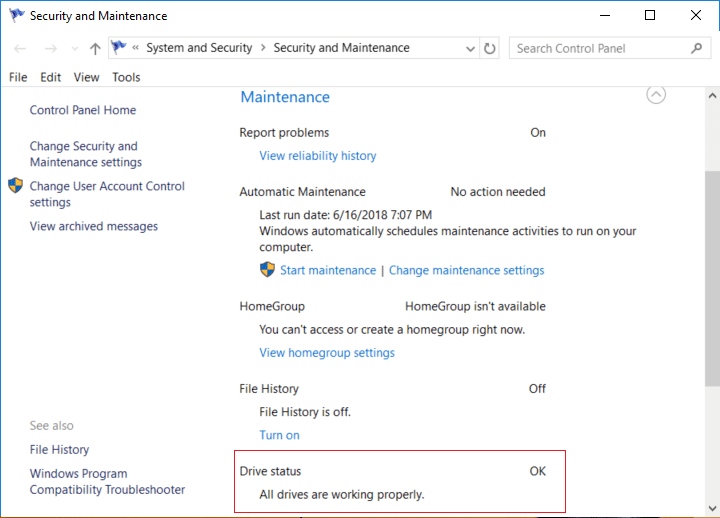Open the File menu
Screen dimensions: 720x518
pos(18,77)
